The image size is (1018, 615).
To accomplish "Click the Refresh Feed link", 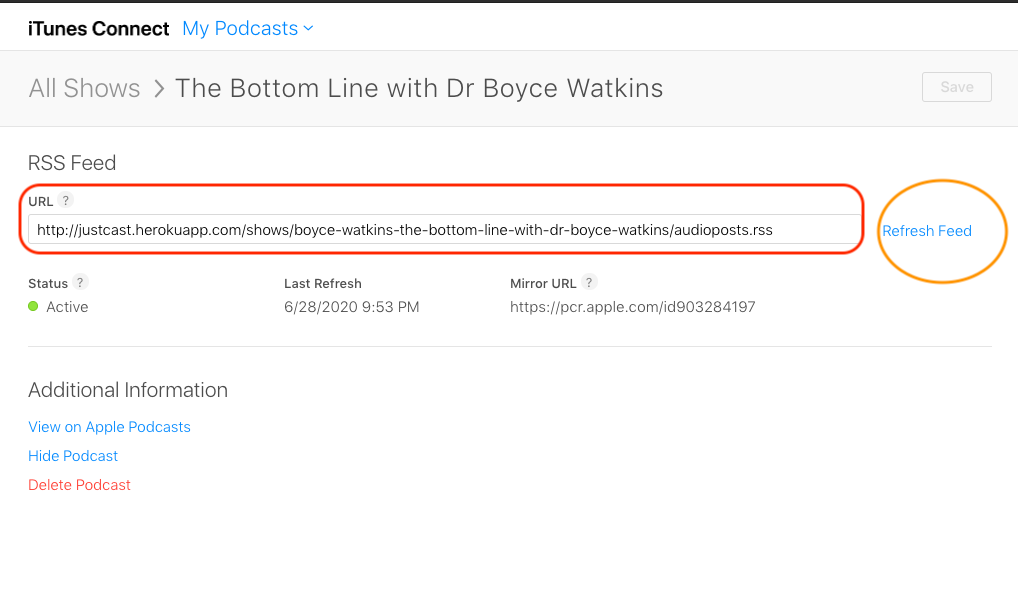I will (926, 231).
